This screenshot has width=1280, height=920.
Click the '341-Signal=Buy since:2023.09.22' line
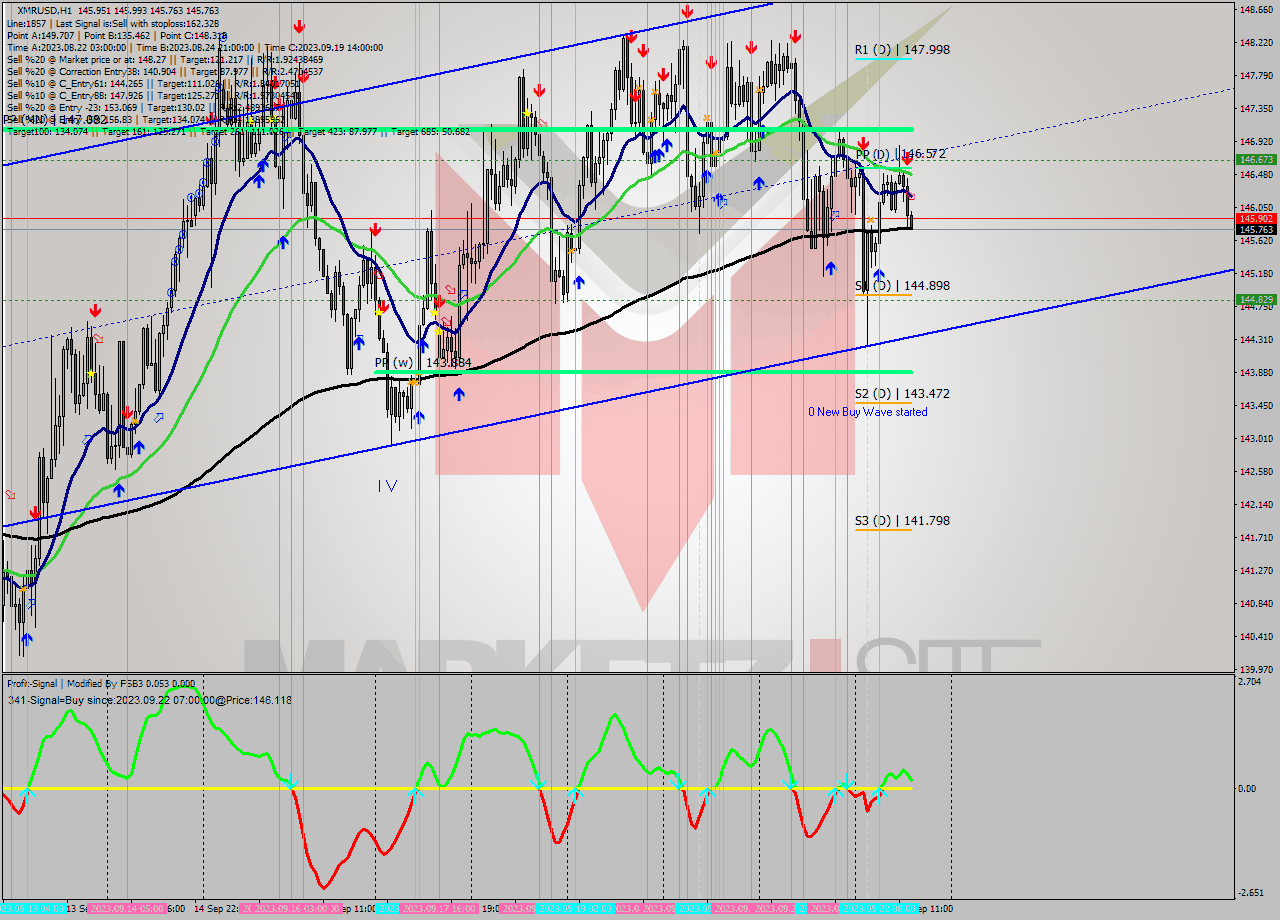149,700
